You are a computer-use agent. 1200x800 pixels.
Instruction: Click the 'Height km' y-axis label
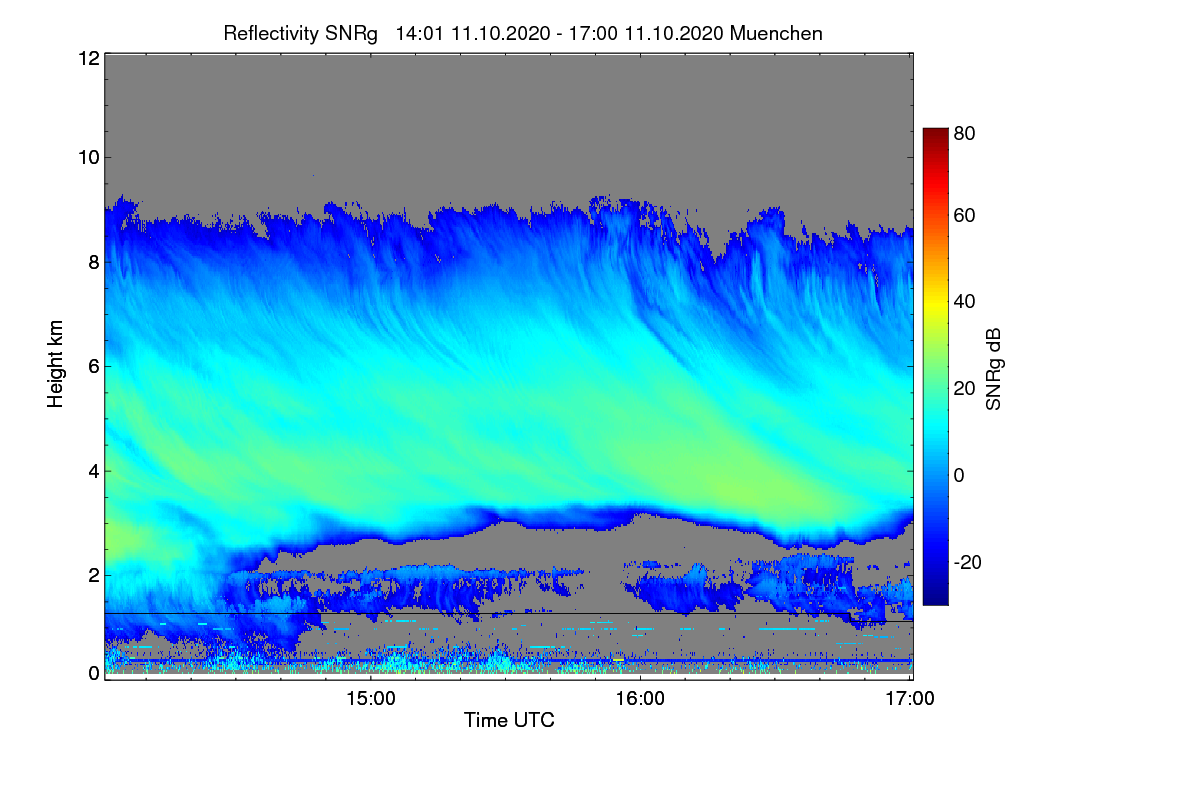click(x=57, y=366)
